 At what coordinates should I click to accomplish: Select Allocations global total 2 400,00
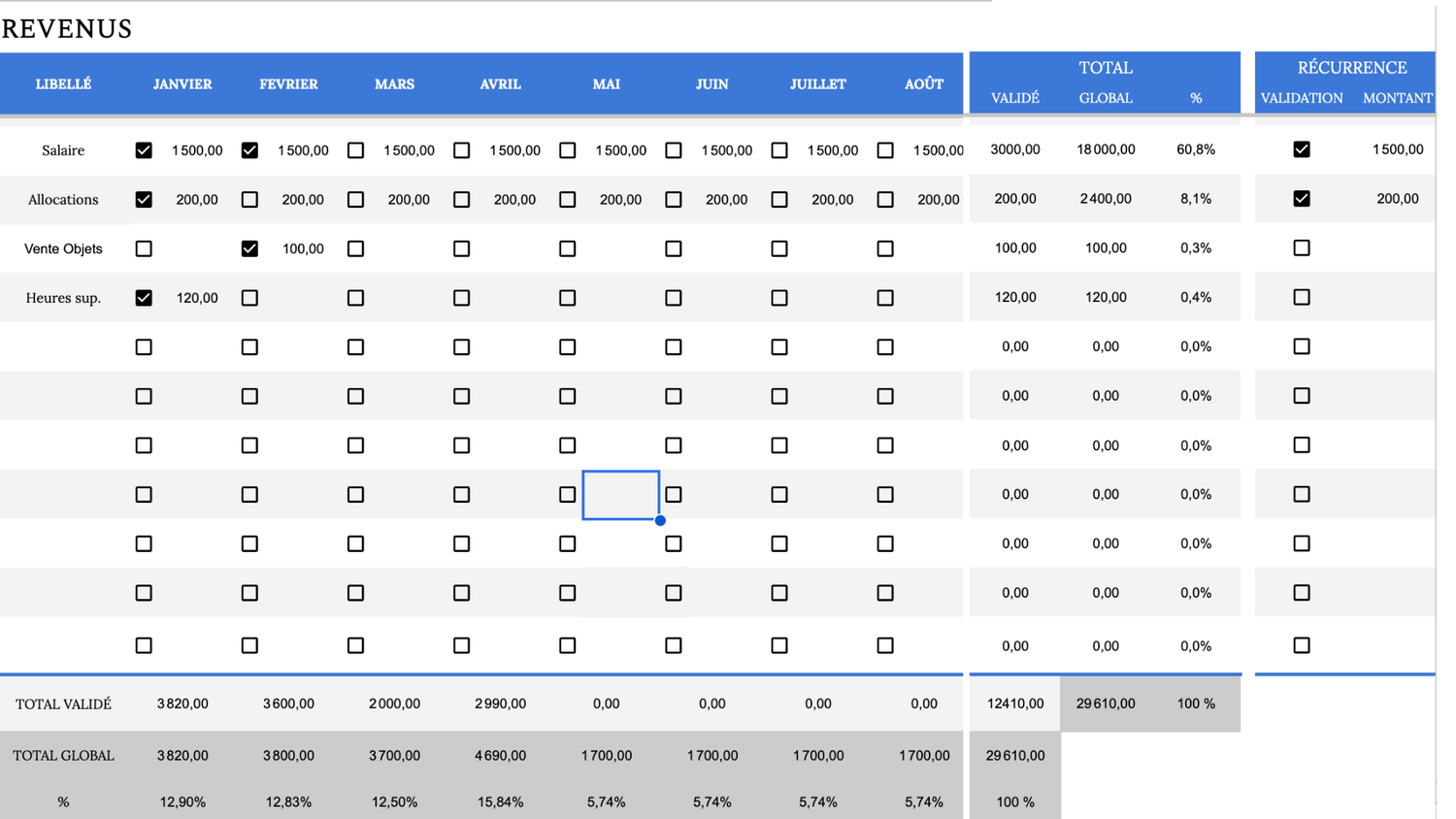1106,198
